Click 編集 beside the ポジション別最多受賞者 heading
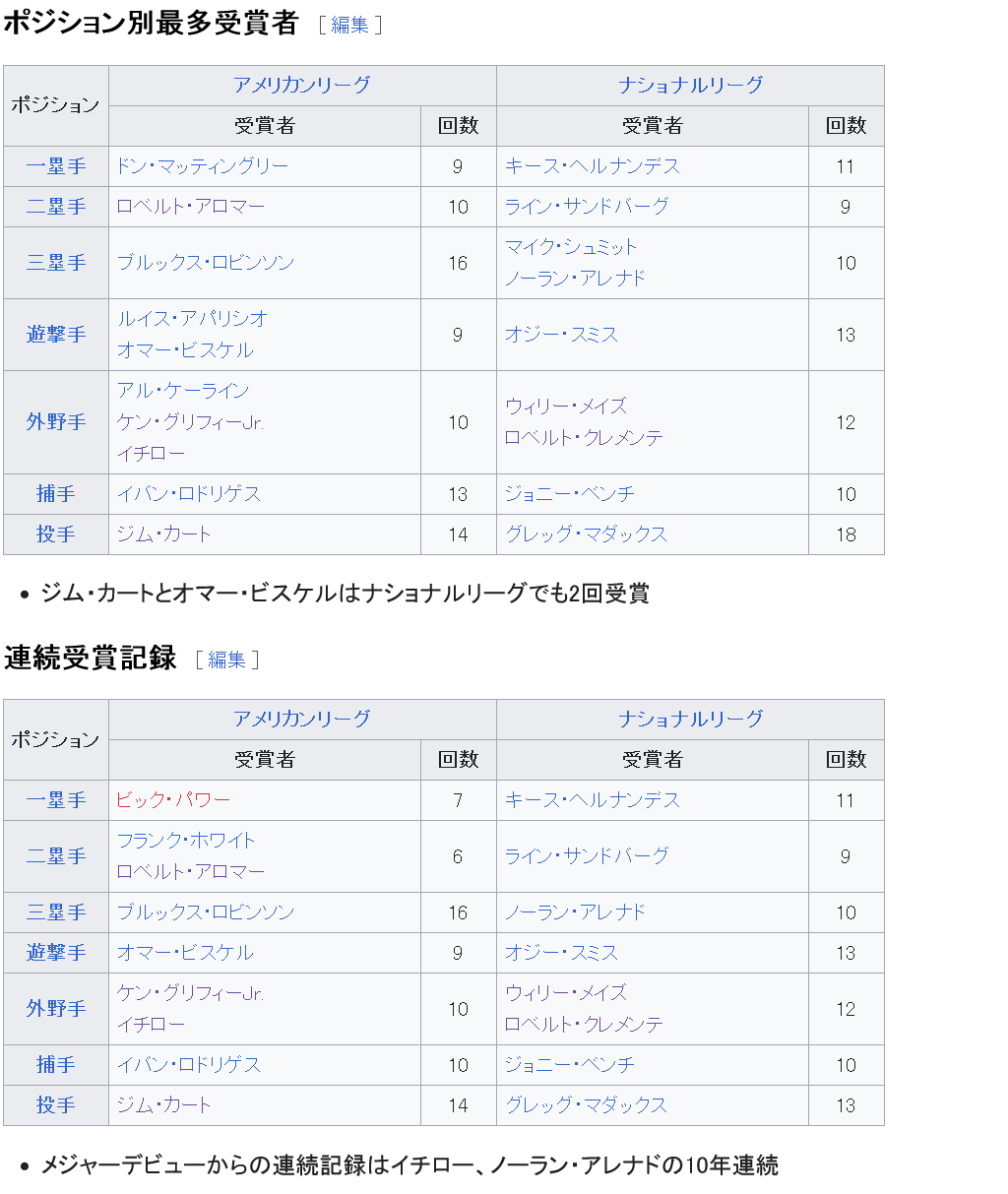Viewport: 1008px width, 1194px height. coord(349,26)
